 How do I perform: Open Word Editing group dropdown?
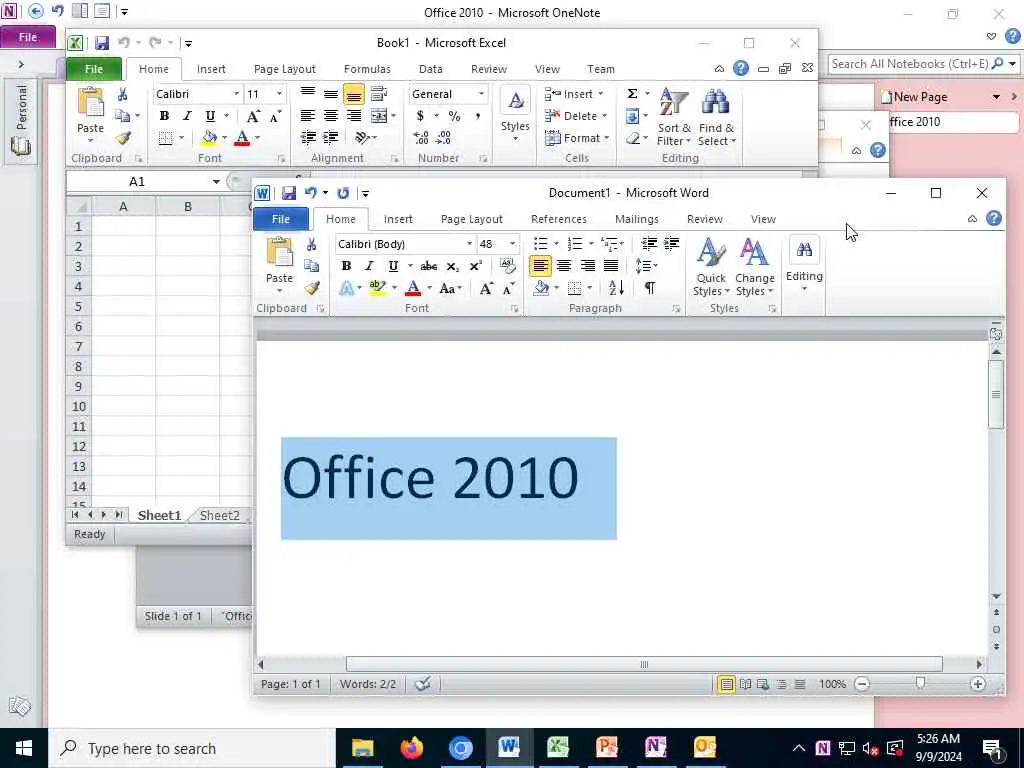click(804, 266)
